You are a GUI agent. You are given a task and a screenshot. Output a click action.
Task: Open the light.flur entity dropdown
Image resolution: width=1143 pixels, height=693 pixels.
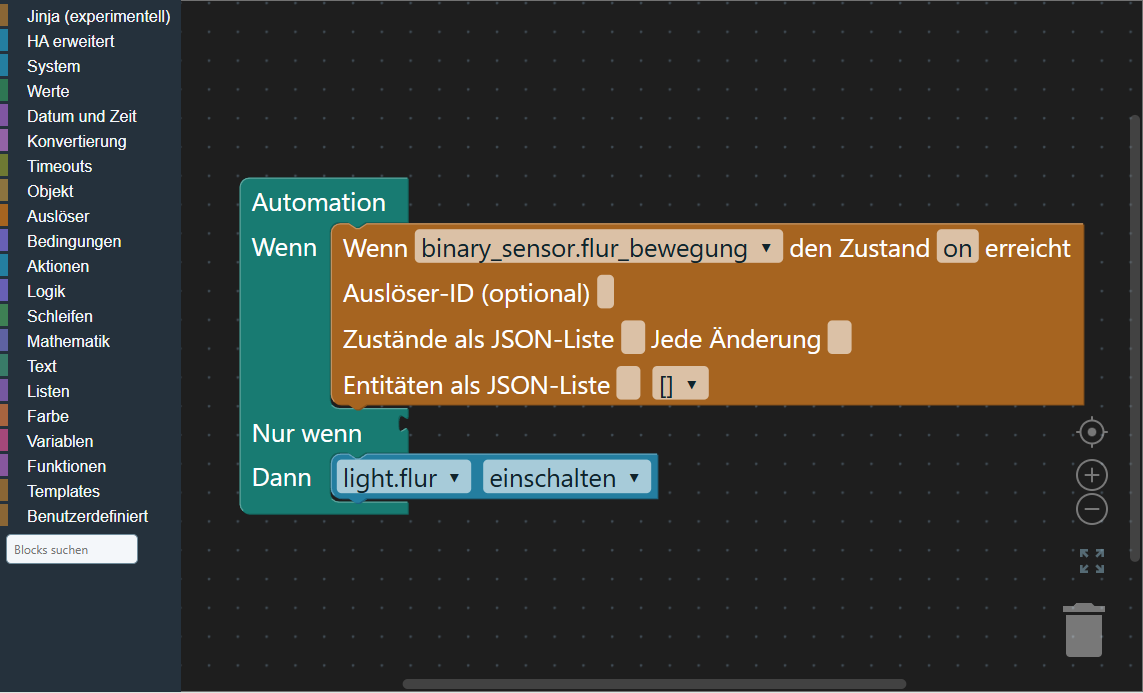(403, 477)
